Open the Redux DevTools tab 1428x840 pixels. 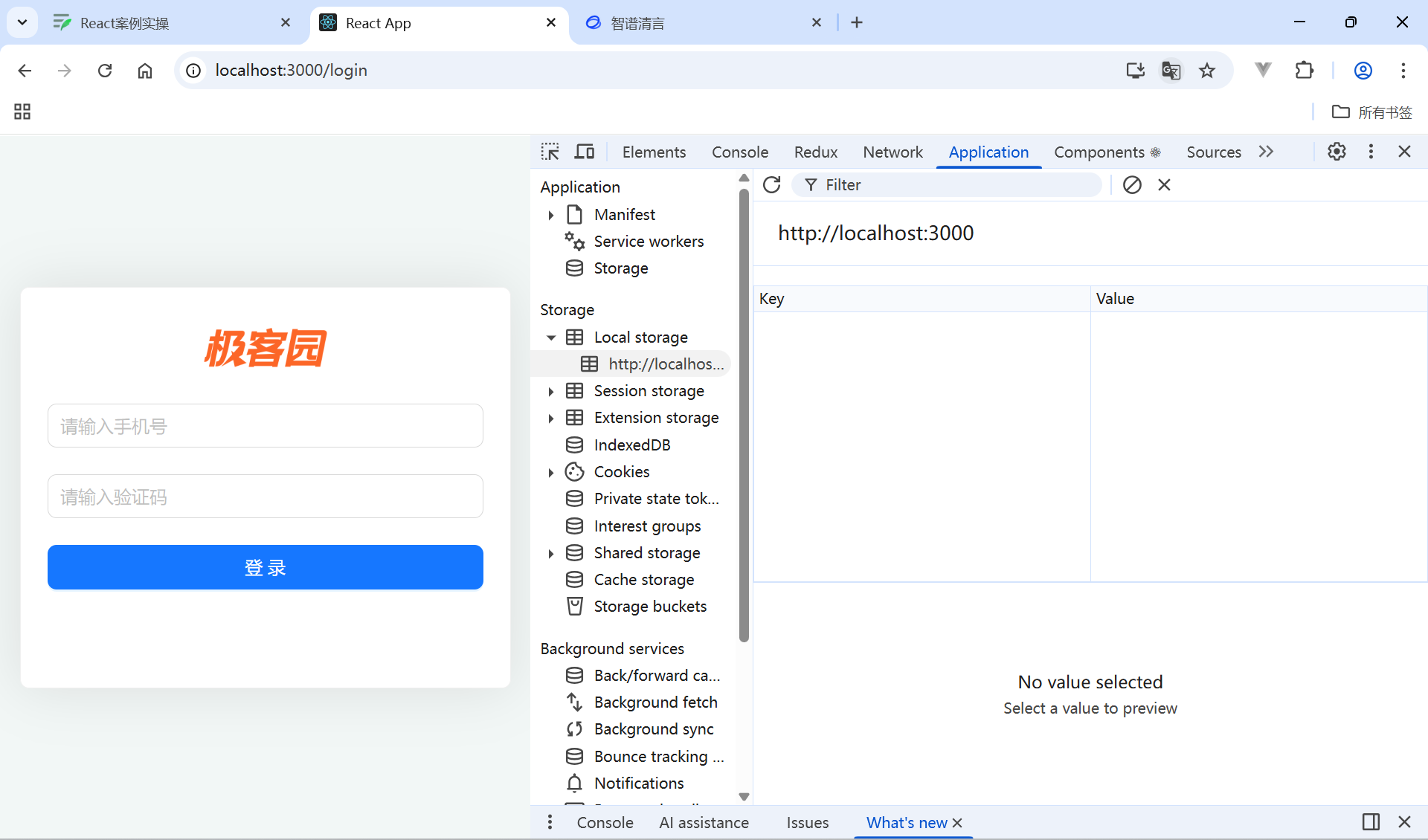(x=815, y=152)
